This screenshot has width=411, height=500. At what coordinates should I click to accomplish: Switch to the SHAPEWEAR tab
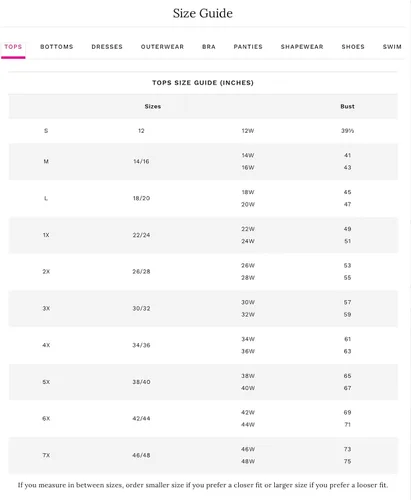tap(302, 47)
